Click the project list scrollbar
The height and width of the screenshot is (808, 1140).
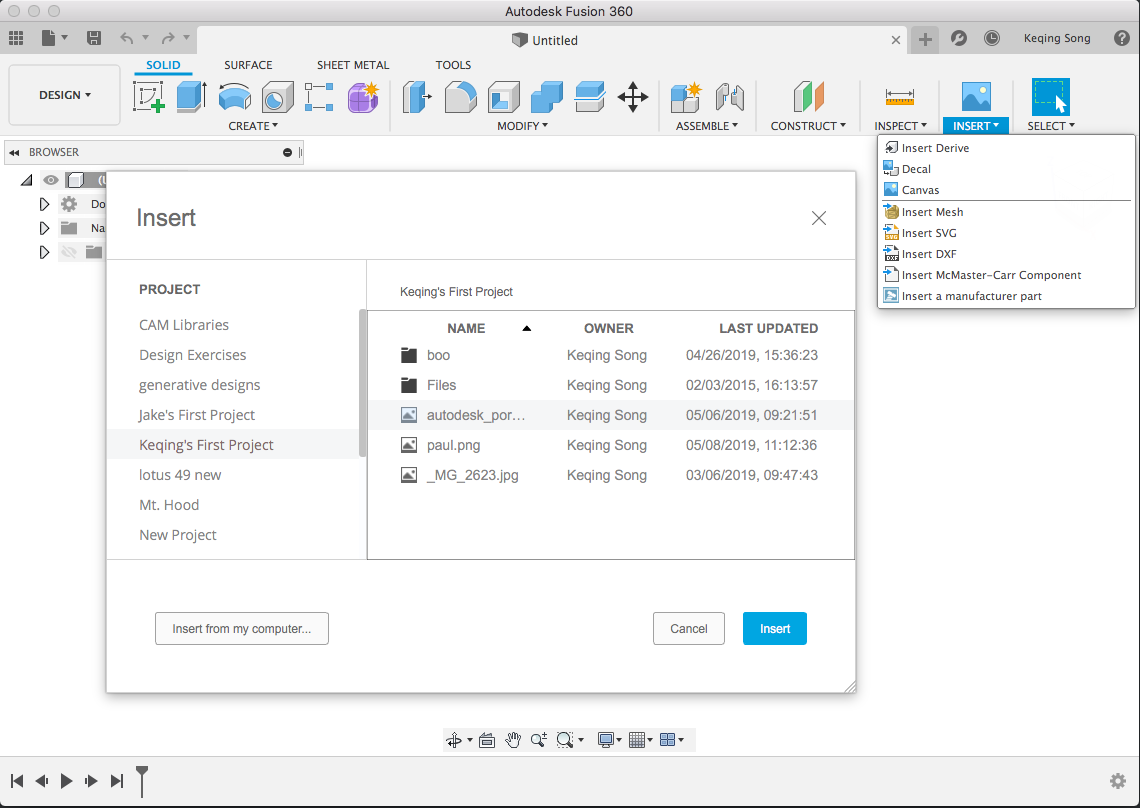click(363, 383)
